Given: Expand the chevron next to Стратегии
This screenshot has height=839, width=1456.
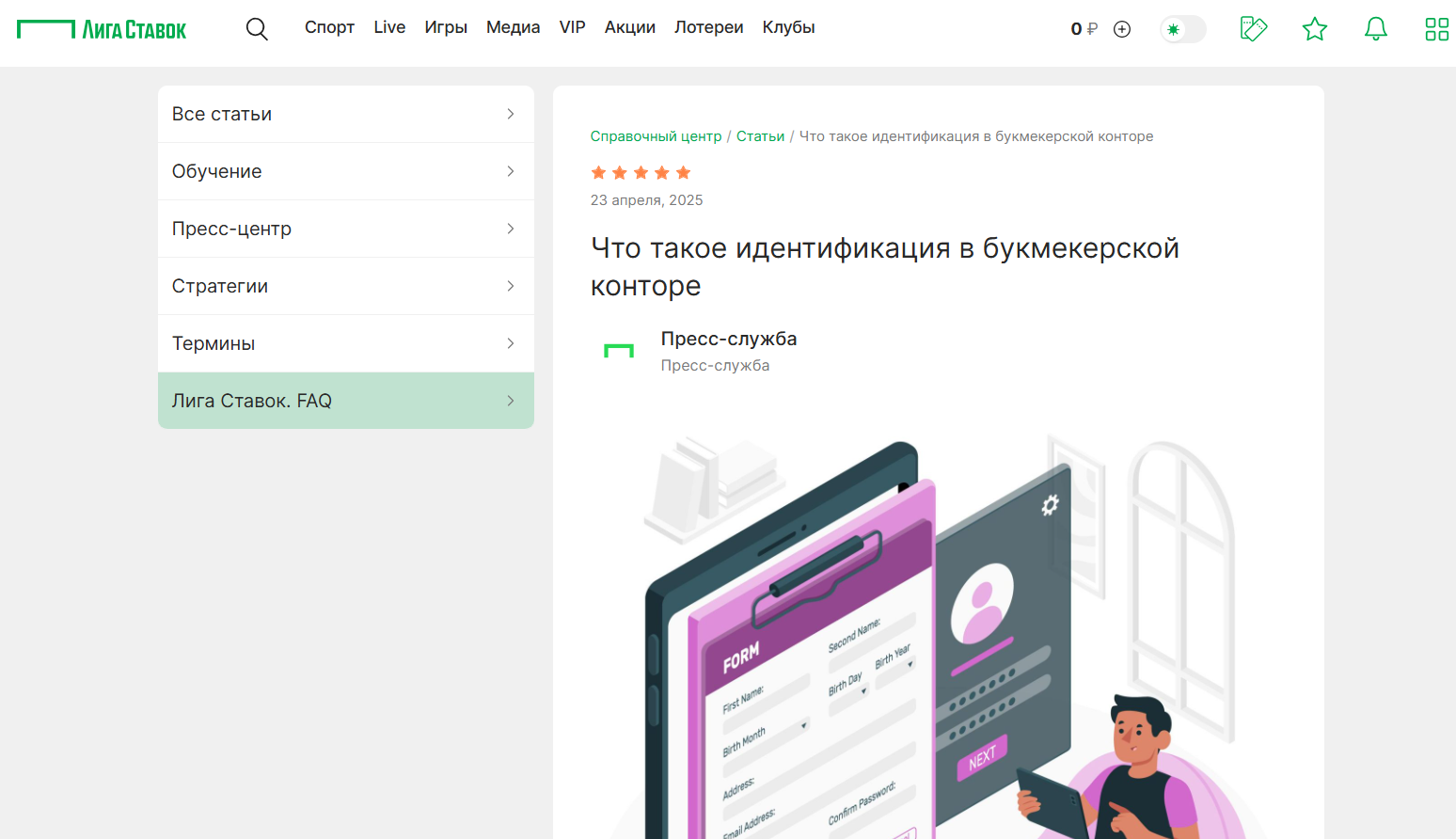Looking at the screenshot, I should click(511, 286).
